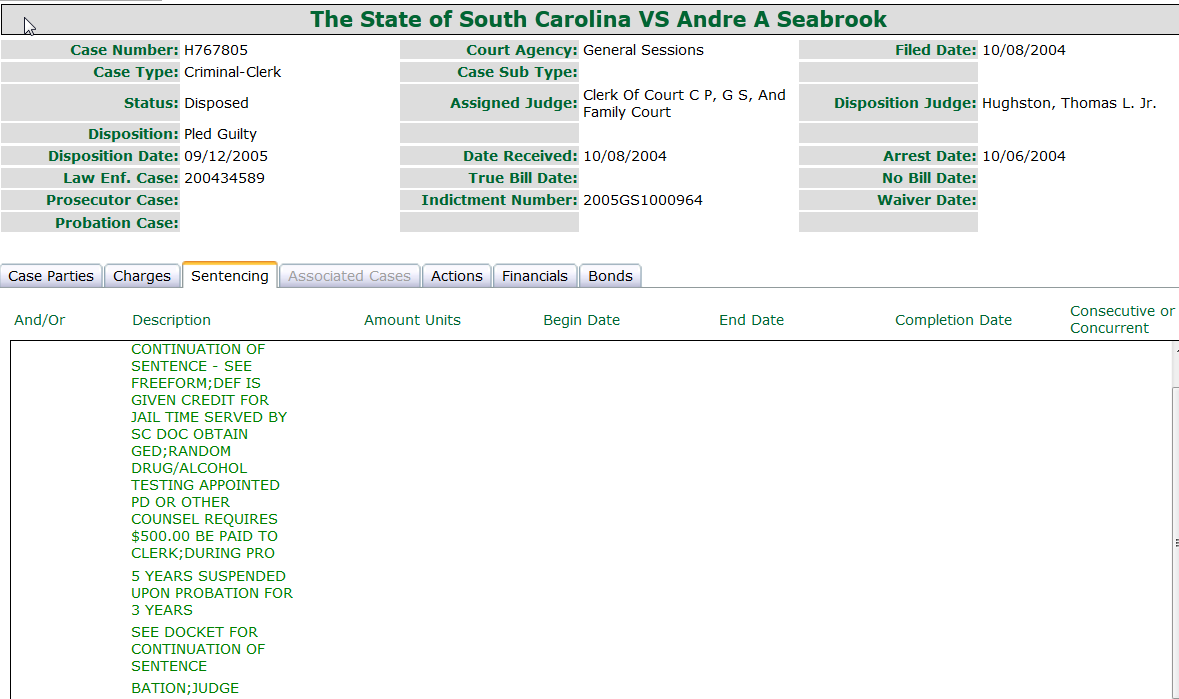Switch to the Charges tab
The image size is (1179, 699).
click(x=142, y=276)
